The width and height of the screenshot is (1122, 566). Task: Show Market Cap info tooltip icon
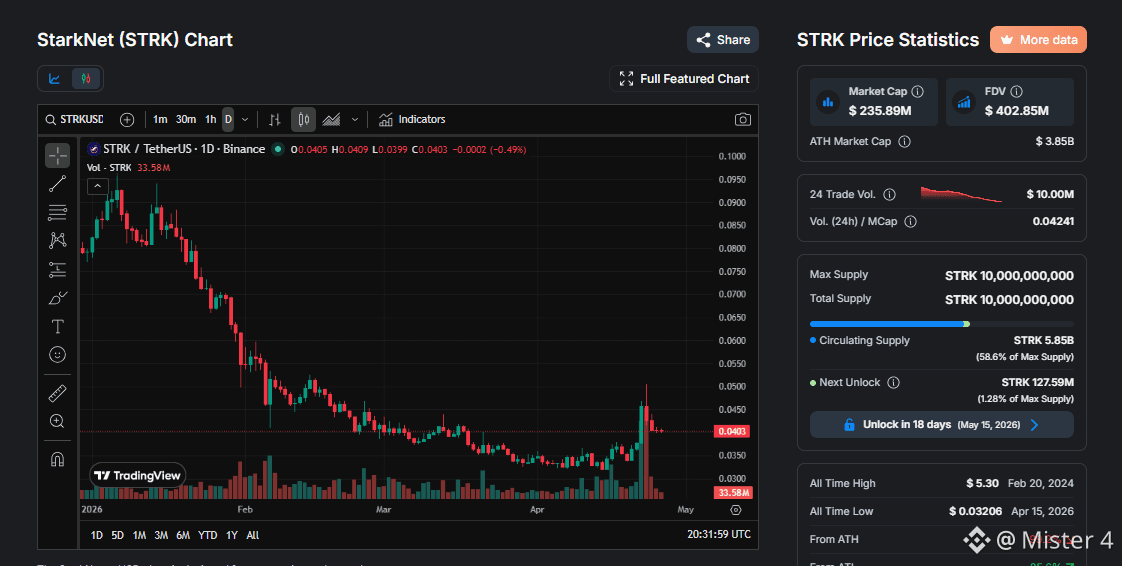tap(917, 92)
